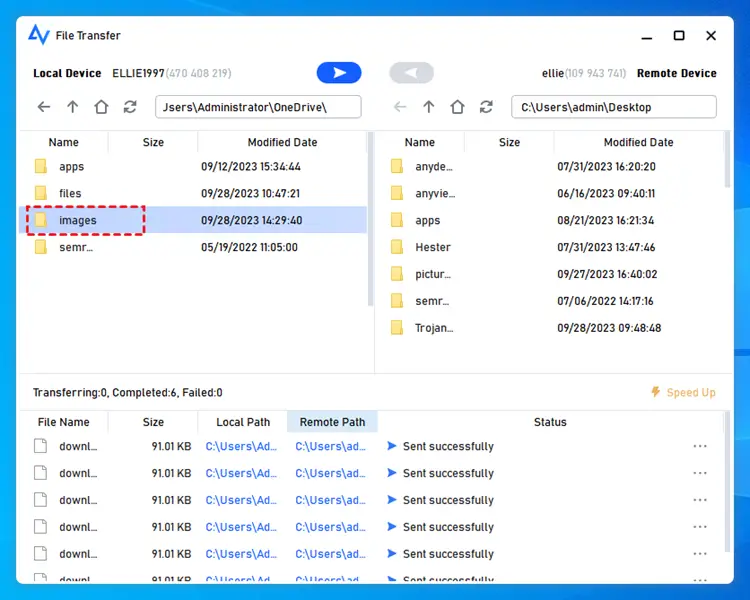Click the blue send-to-remote arrow button

pos(339,73)
